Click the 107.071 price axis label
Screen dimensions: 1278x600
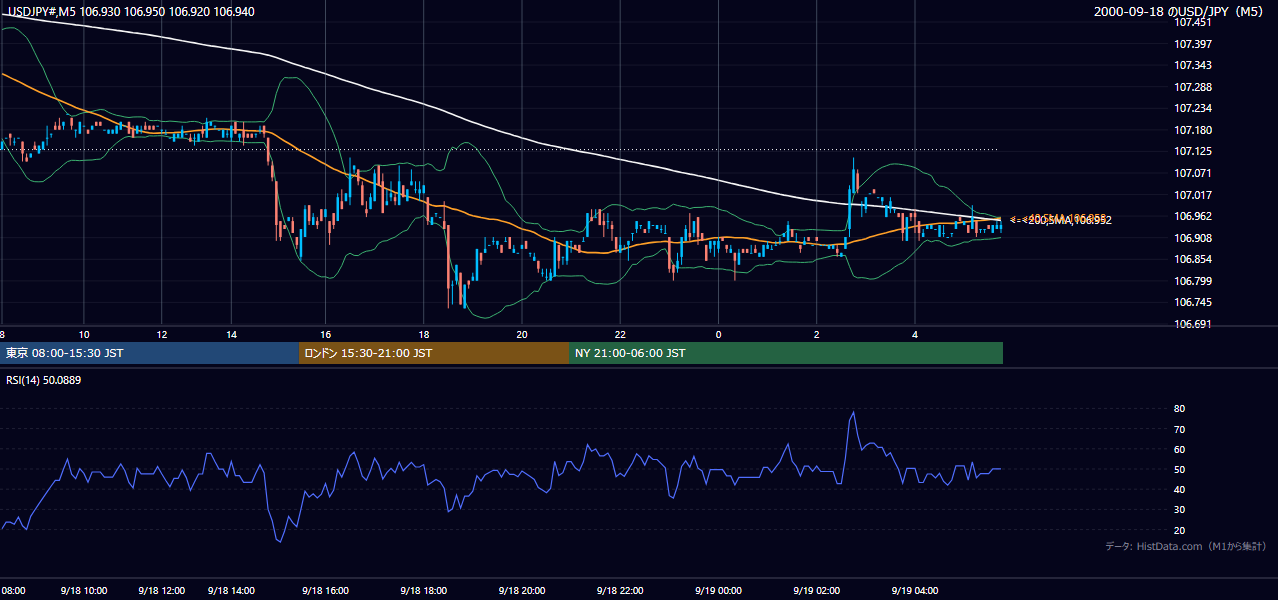(x=1194, y=173)
